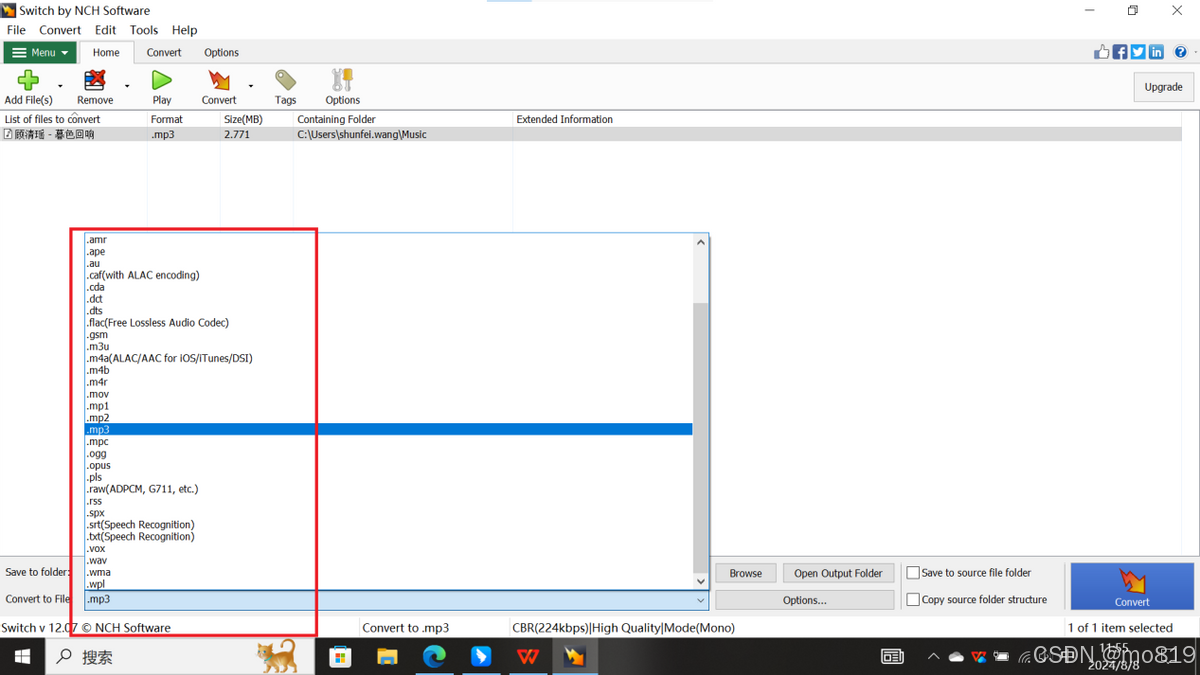Image resolution: width=1200 pixels, height=675 pixels.
Task: Open the help question mark icon
Action: (x=1180, y=52)
